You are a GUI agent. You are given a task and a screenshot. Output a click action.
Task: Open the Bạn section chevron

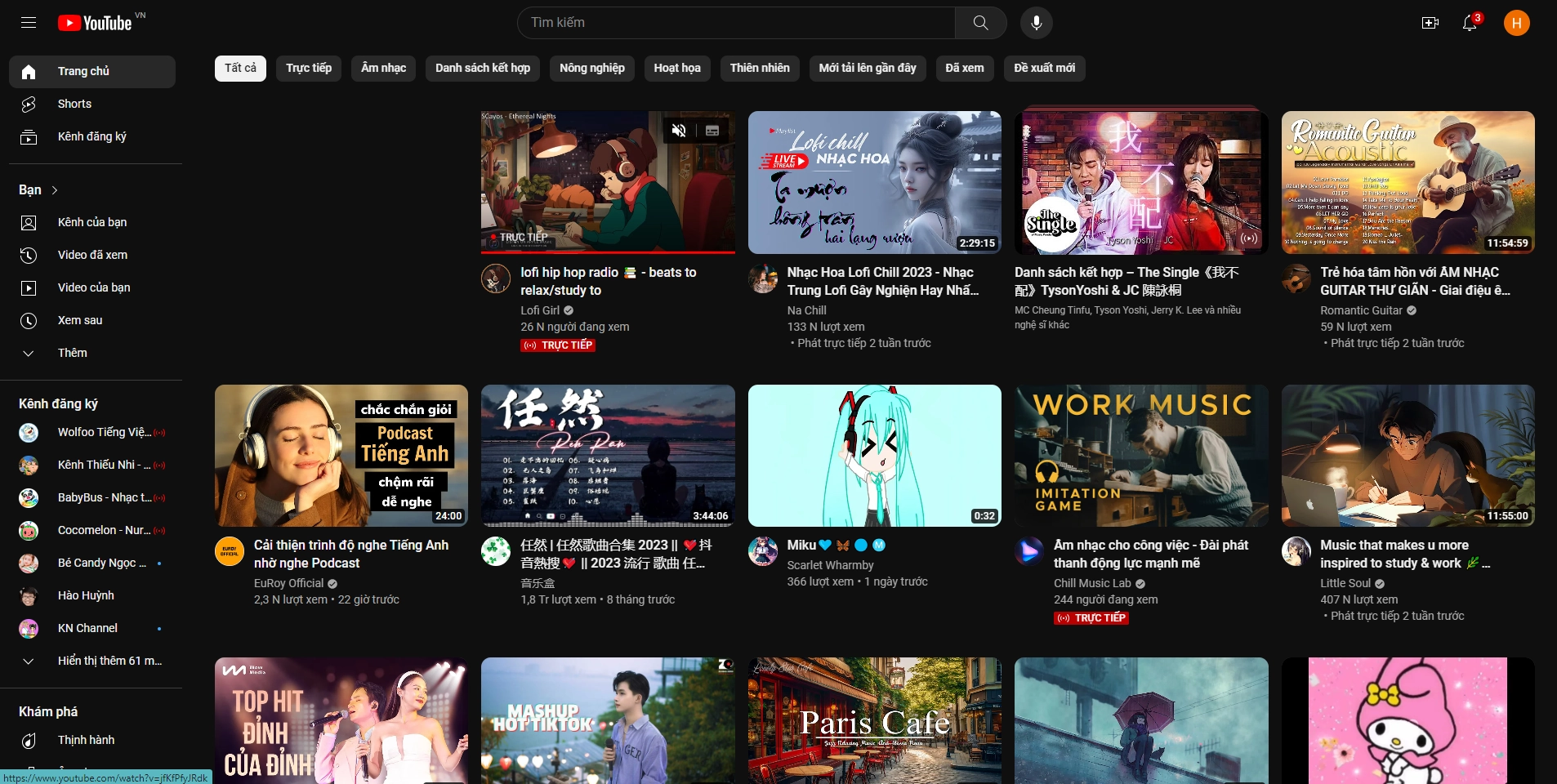[55, 189]
